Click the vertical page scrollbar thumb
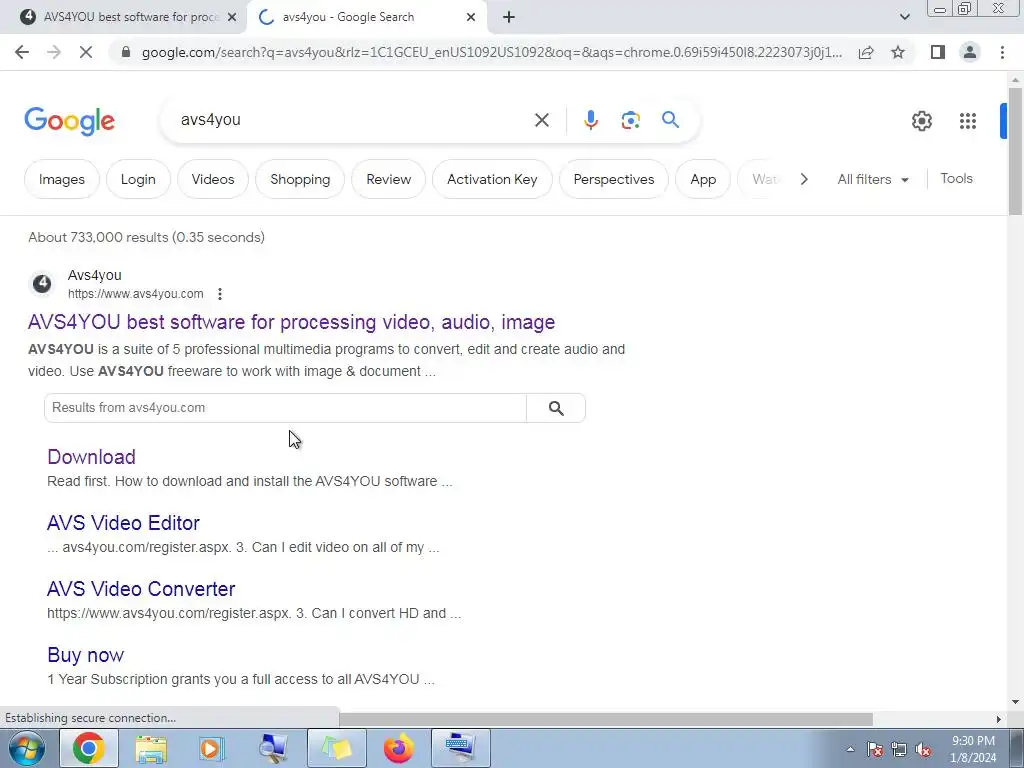Image resolution: width=1024 pixels, height=768 pixels. point(1016,150)
